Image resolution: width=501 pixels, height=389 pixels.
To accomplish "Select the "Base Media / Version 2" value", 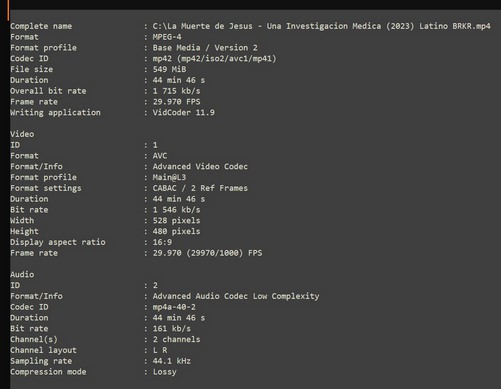I will tap(205, 48).
